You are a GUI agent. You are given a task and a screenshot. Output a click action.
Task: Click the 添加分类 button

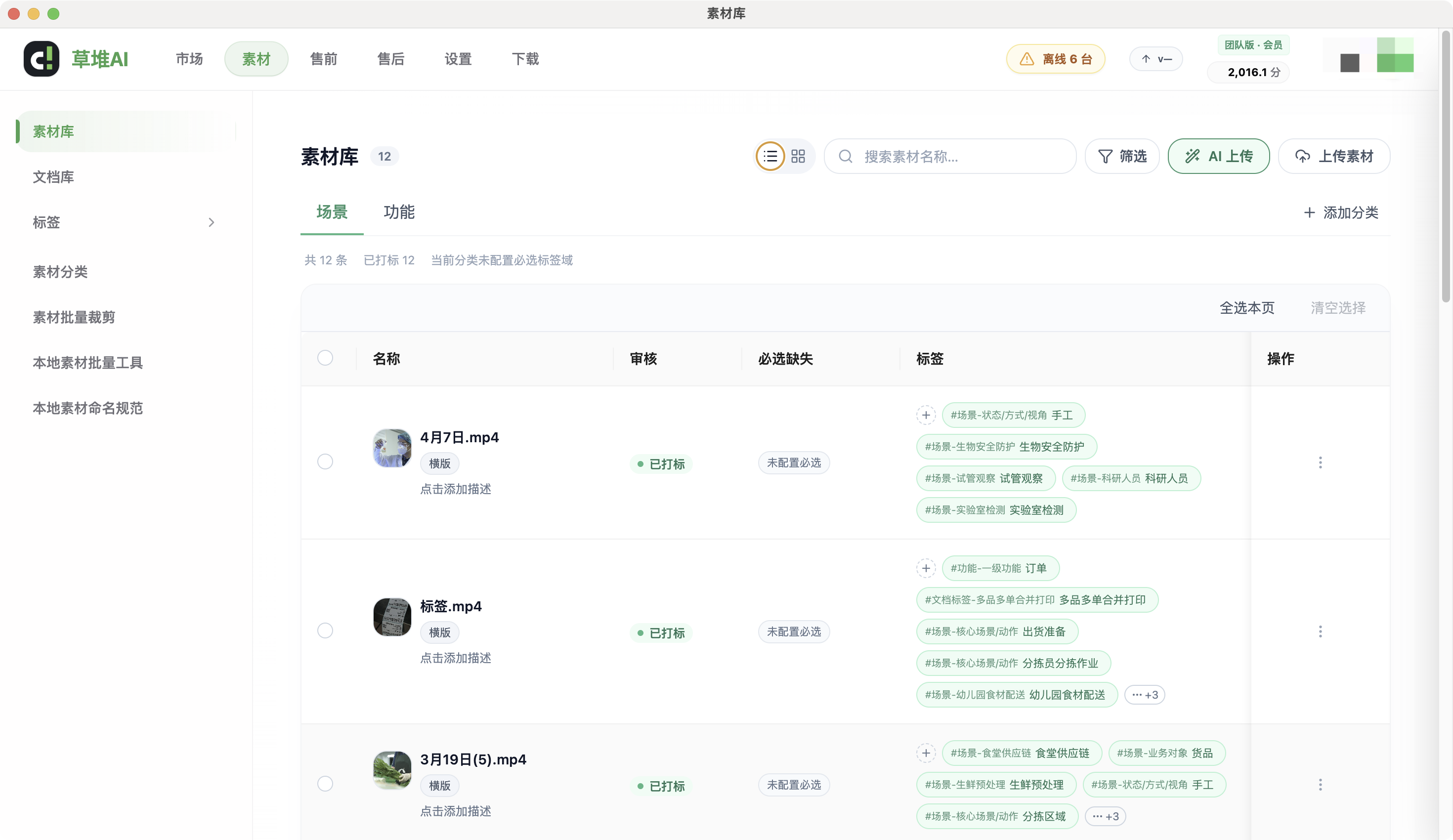[1340, 213]
